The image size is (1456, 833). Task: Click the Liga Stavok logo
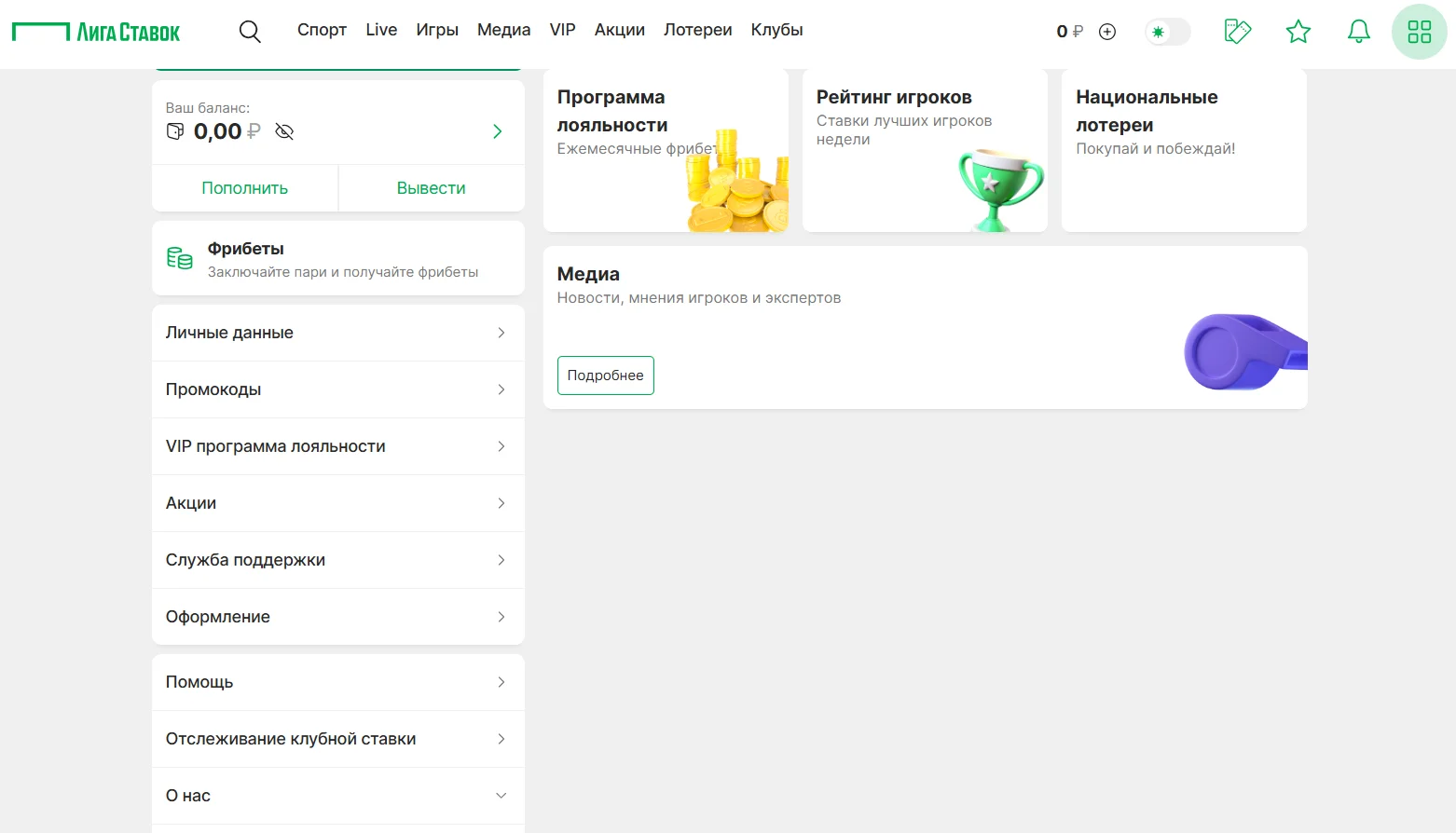coord(96,32)
